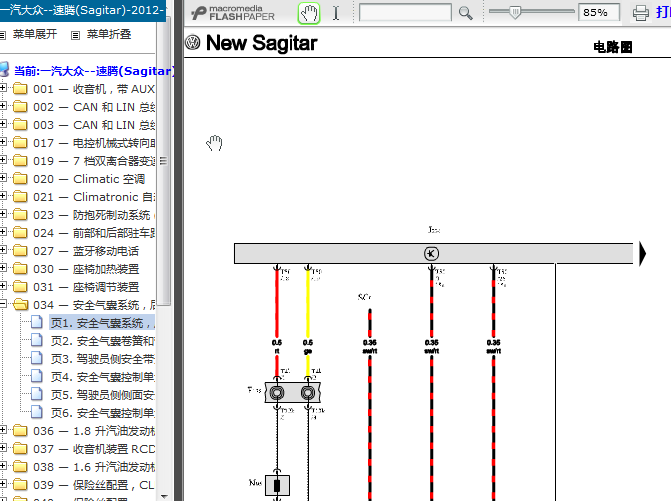
Task: Click page icon of 页3. 驾驶员侧安全带
Action: click(x=37, y=358)
